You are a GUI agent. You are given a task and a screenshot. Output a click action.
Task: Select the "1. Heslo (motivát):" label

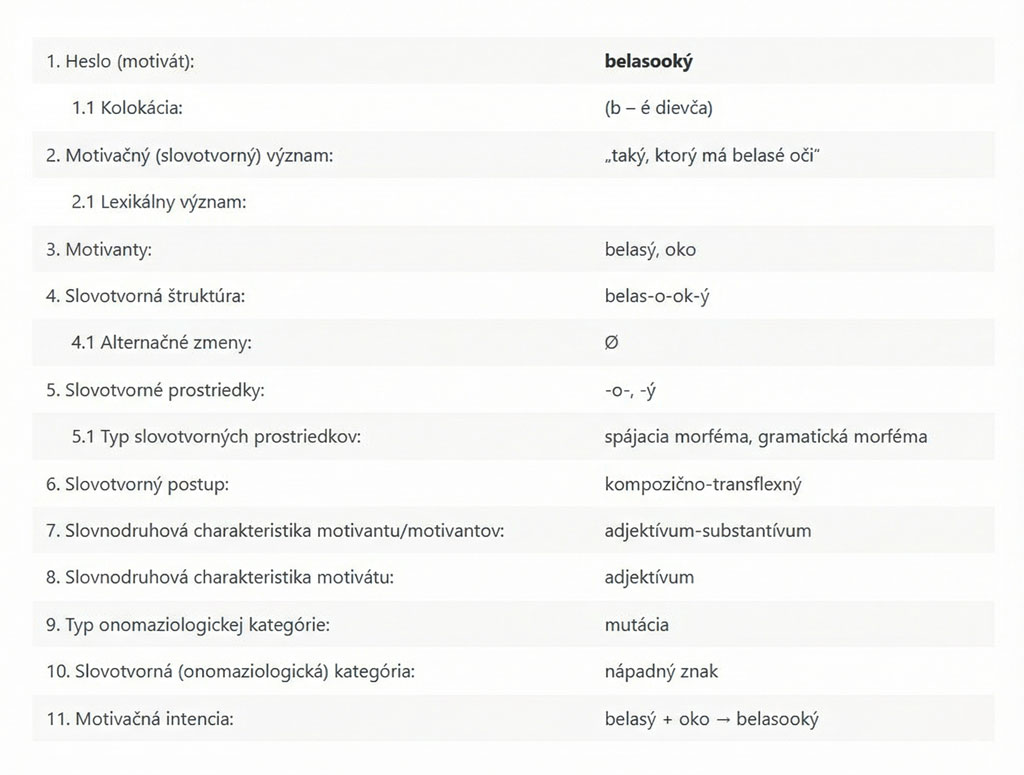120,61
